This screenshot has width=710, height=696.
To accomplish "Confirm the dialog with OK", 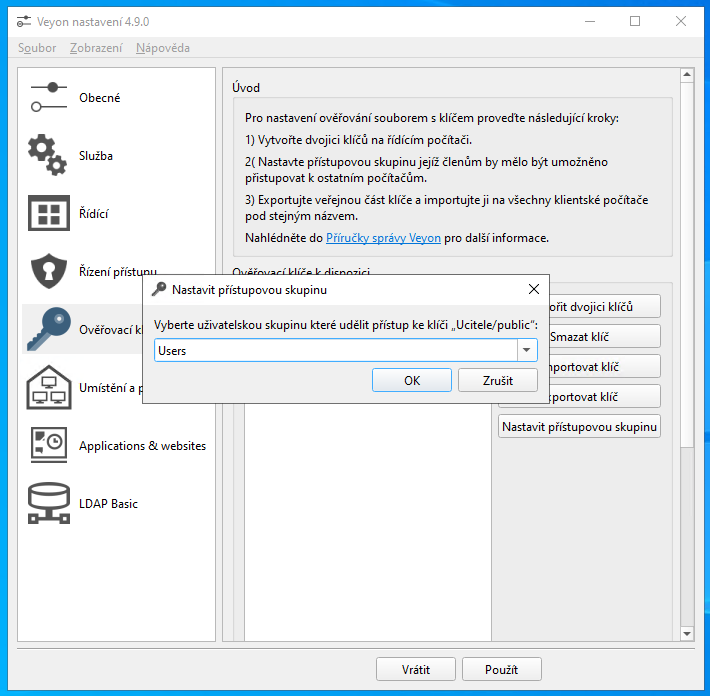I will coord(412,381).
